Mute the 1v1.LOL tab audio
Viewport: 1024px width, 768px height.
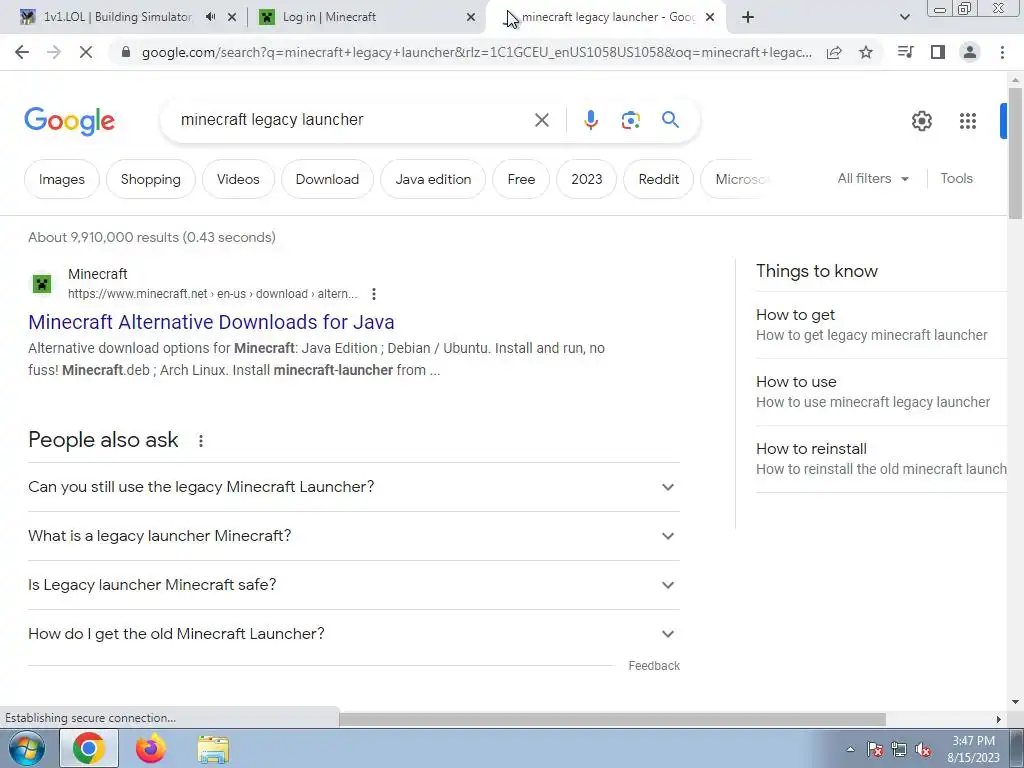point(210,17)
